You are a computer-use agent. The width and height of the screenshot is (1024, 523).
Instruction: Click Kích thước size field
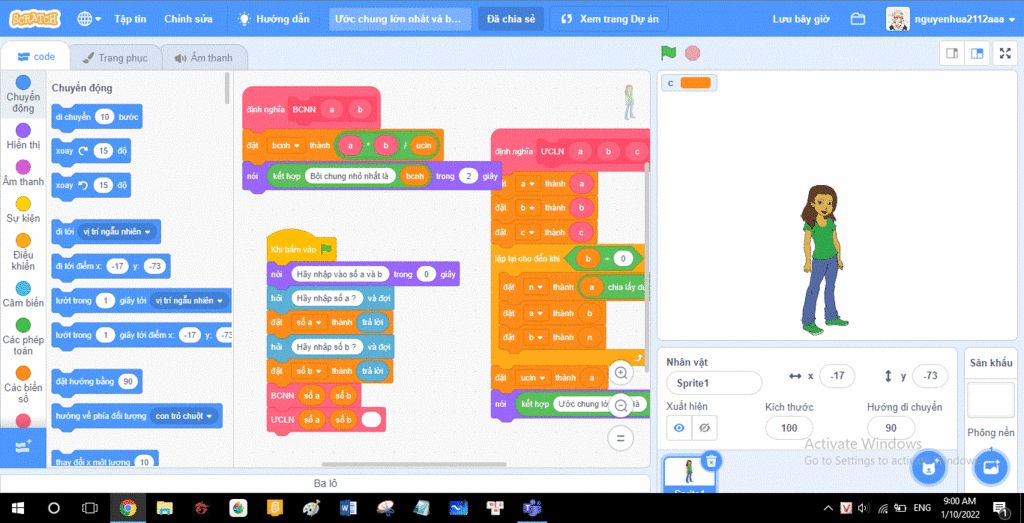tap(789, 428)
